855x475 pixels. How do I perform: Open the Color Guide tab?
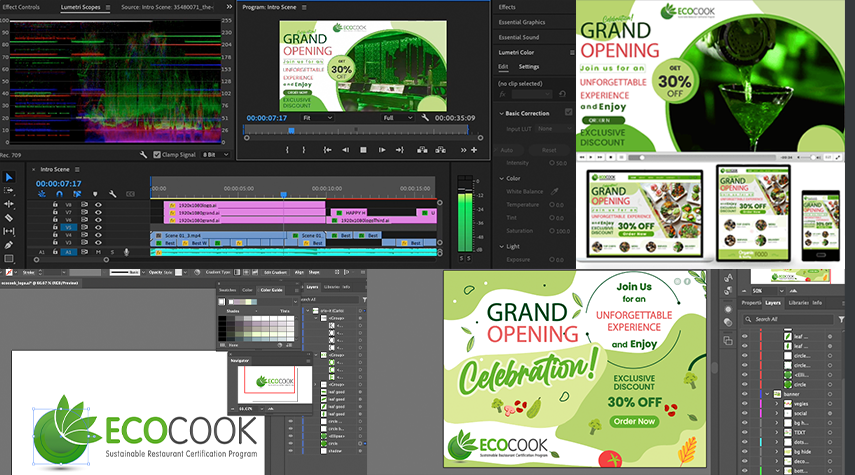[x=271, y=290]
